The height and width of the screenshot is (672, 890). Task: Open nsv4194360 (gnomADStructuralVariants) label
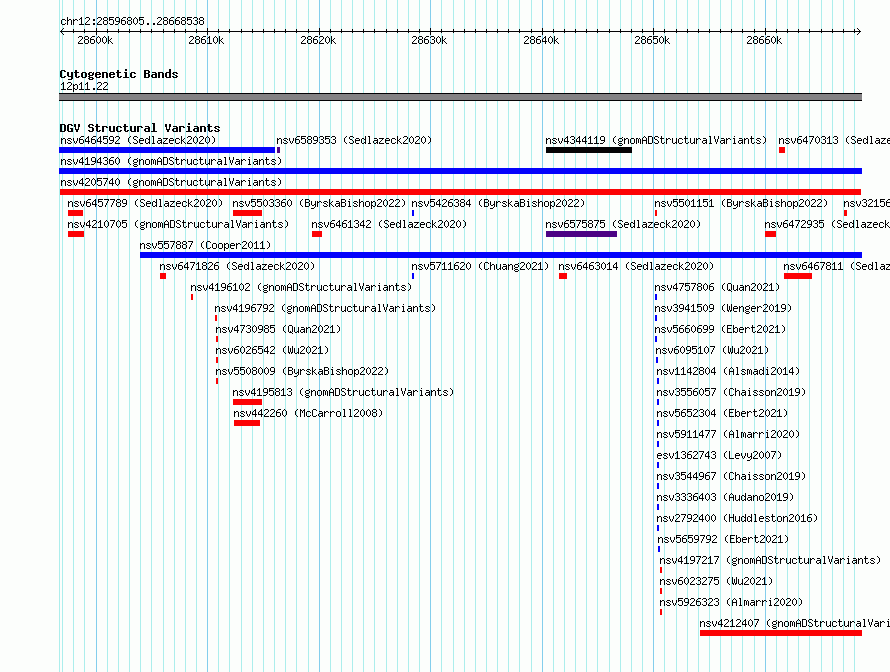coord(171,161)
